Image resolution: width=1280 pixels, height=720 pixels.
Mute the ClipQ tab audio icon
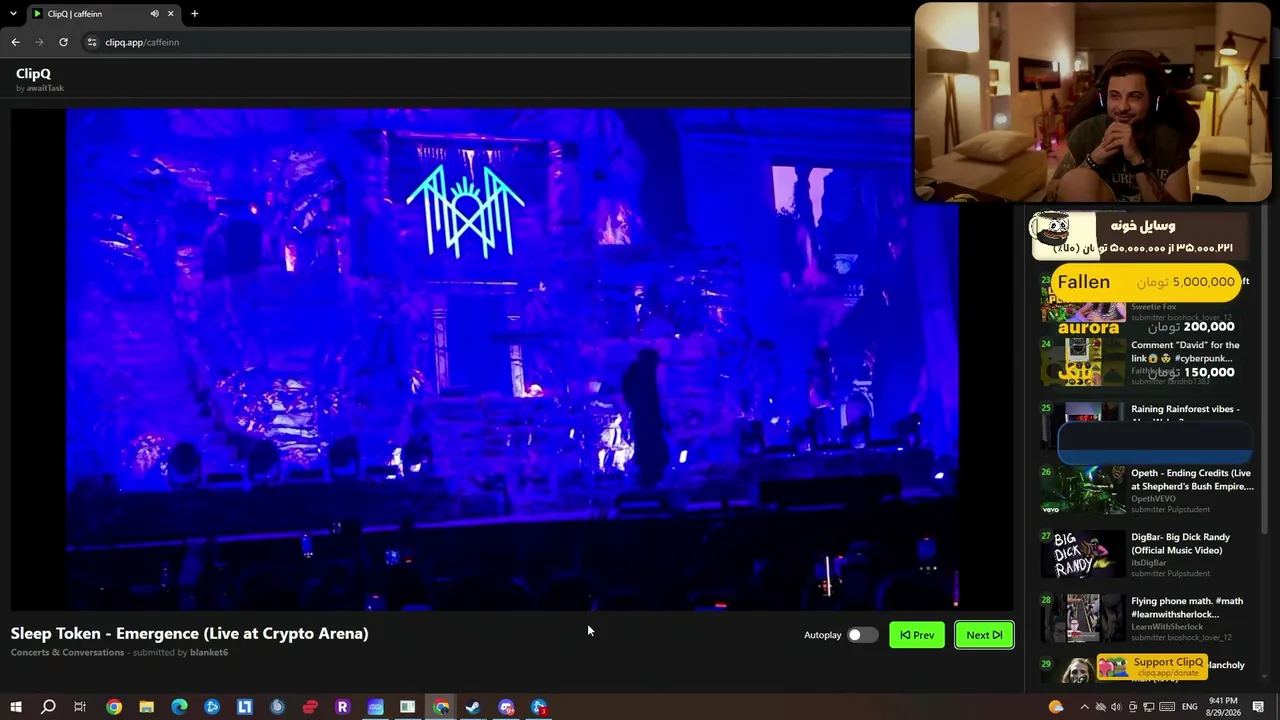(154, 14)
